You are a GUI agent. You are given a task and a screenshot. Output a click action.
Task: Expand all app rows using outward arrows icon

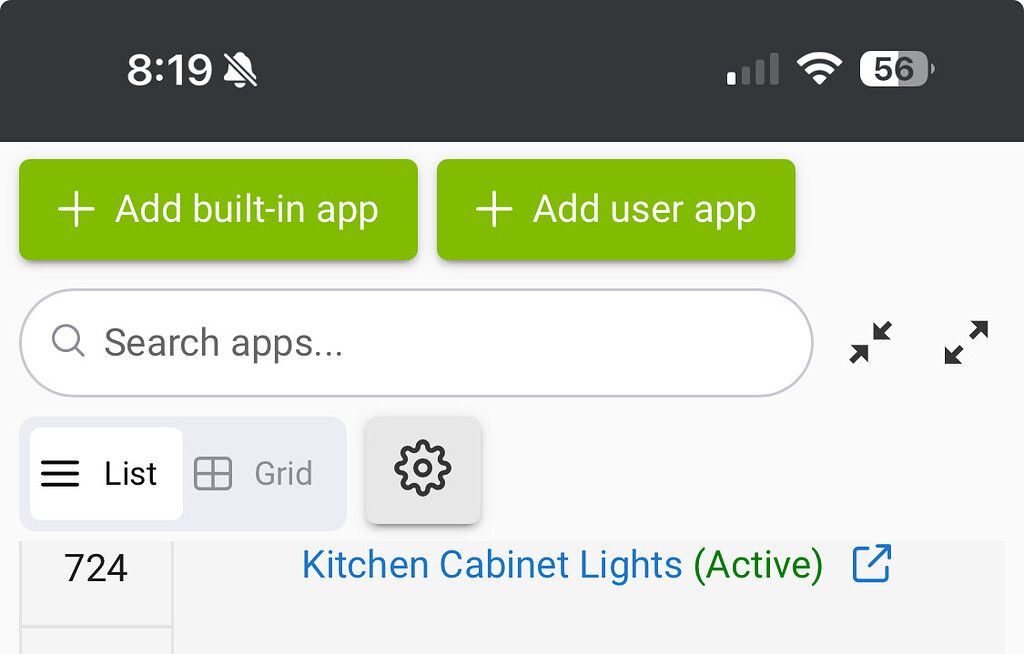click(x=963, y=343)
